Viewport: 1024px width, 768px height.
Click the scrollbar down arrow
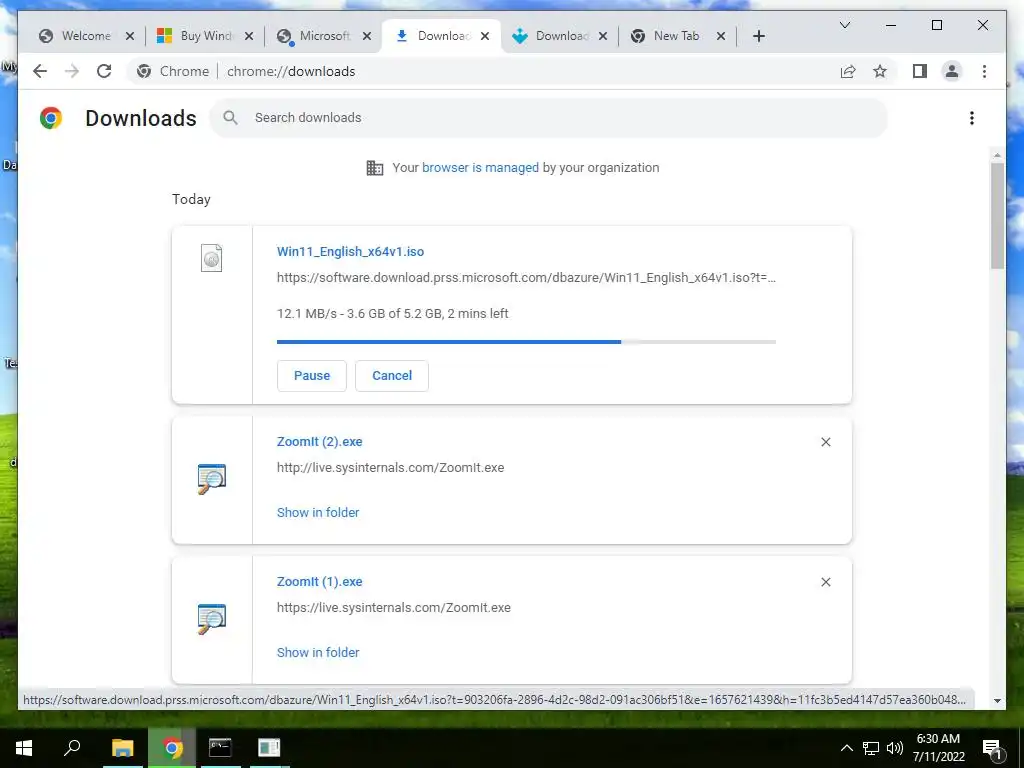(x=997, y=701)
